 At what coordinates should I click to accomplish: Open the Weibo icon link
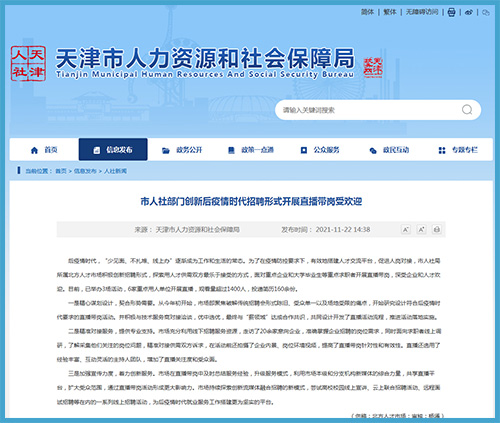tap(469, 12)
